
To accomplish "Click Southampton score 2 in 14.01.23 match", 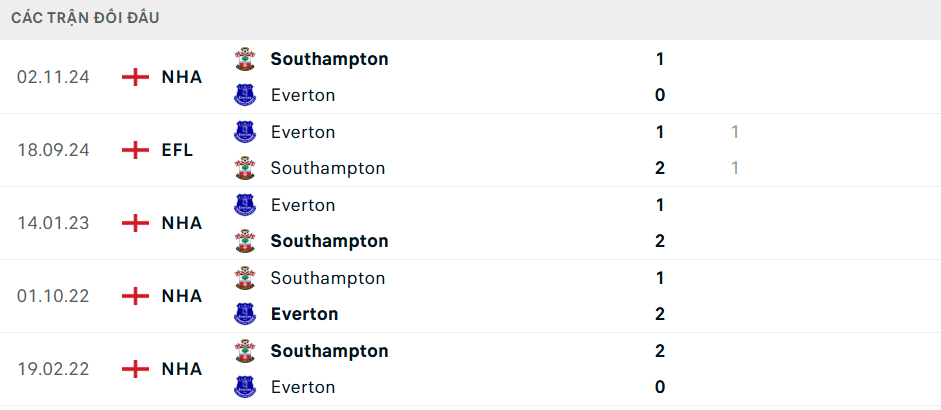I will point(660,241).
